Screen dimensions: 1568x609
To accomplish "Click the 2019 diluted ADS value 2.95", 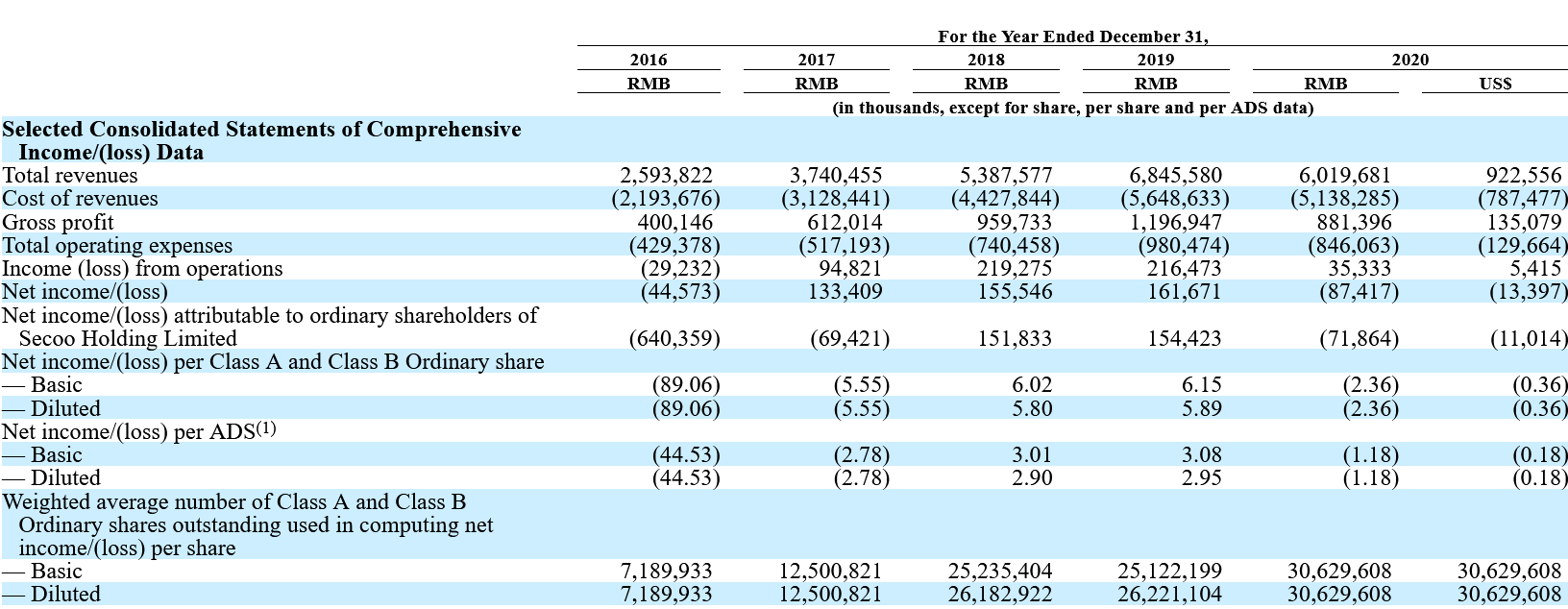I will coord(1201,477).
